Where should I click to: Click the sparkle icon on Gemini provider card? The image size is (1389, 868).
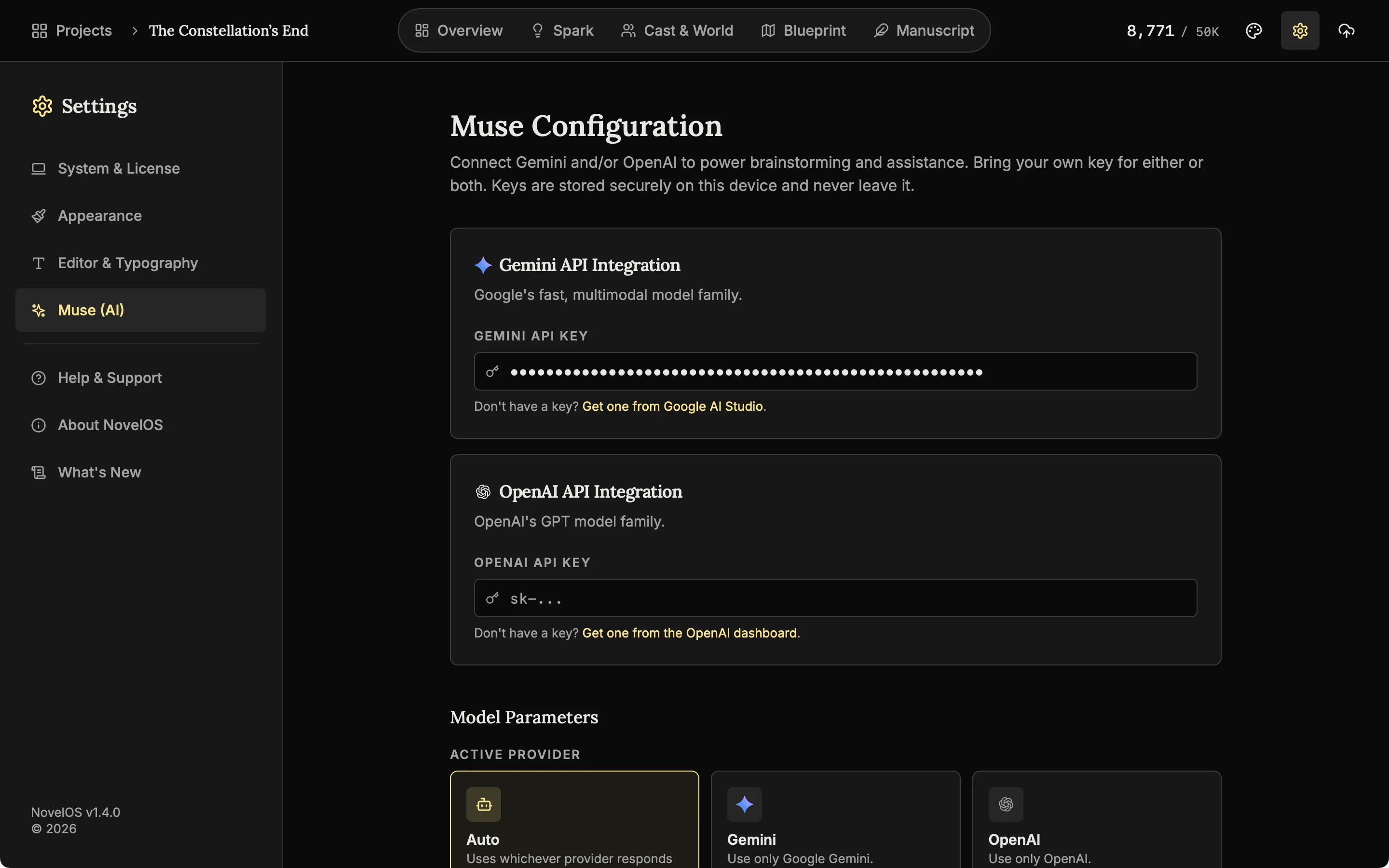tap(745, 804)
